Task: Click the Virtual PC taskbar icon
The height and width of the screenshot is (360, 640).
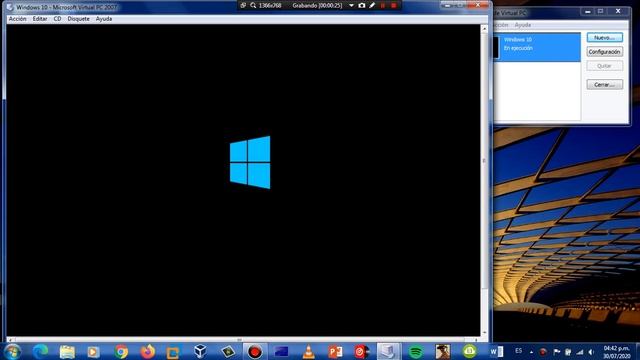Action: click(x=388, y=351)
